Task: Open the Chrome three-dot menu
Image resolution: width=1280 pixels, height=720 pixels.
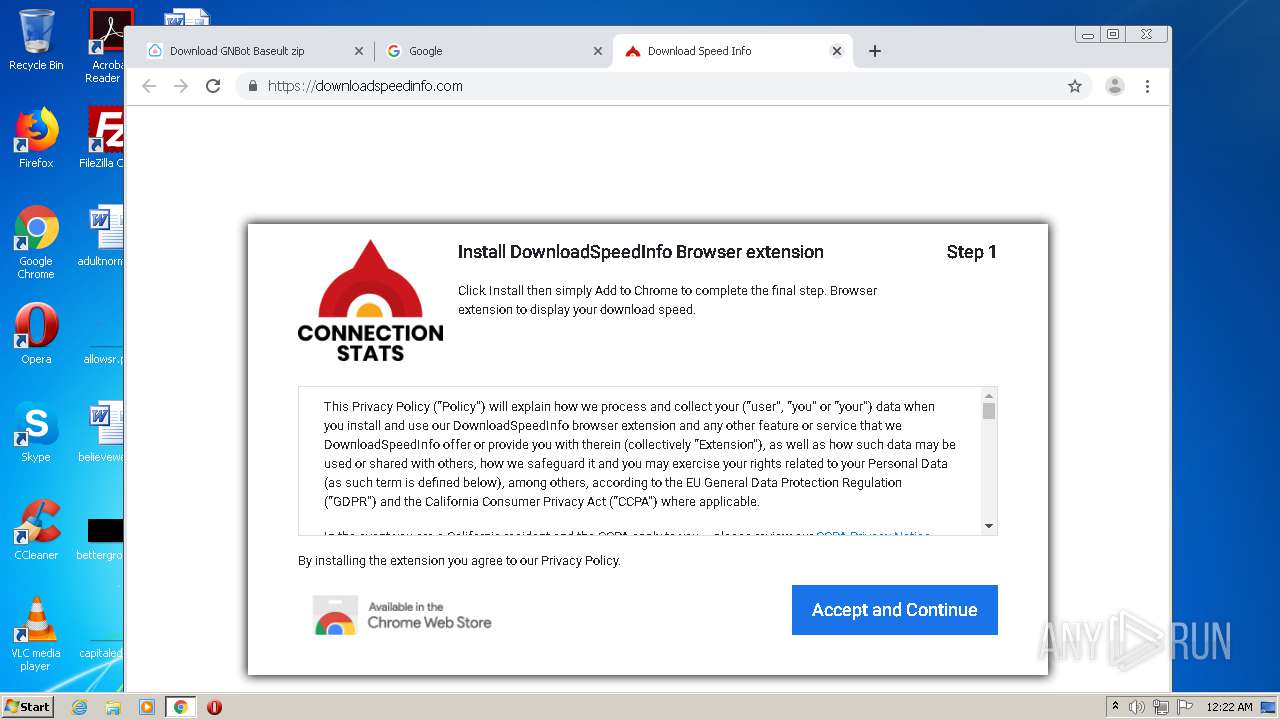Action: point(1147,86)
